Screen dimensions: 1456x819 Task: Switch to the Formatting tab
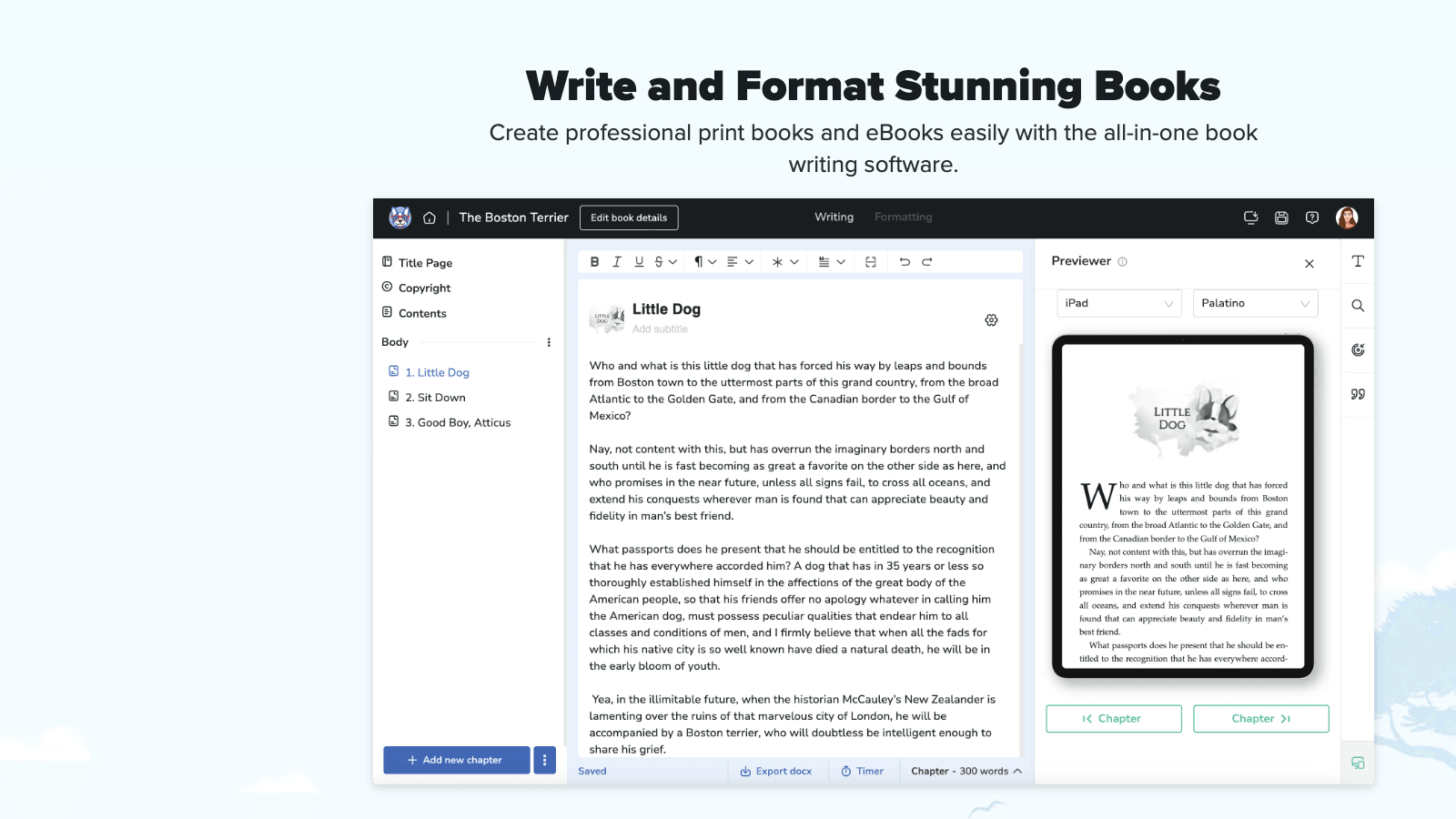(904, 217)
